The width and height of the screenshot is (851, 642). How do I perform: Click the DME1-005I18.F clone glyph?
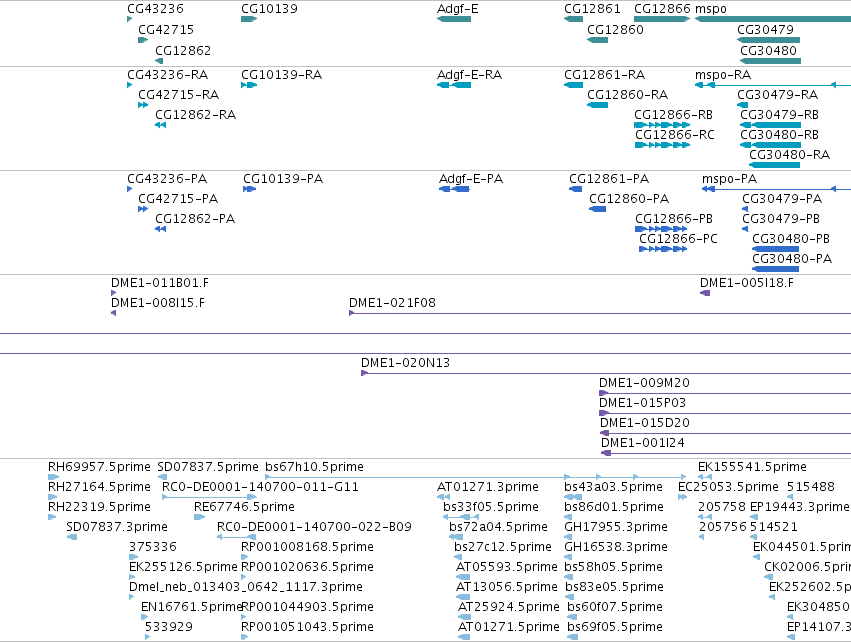click(x=704, y=293)
